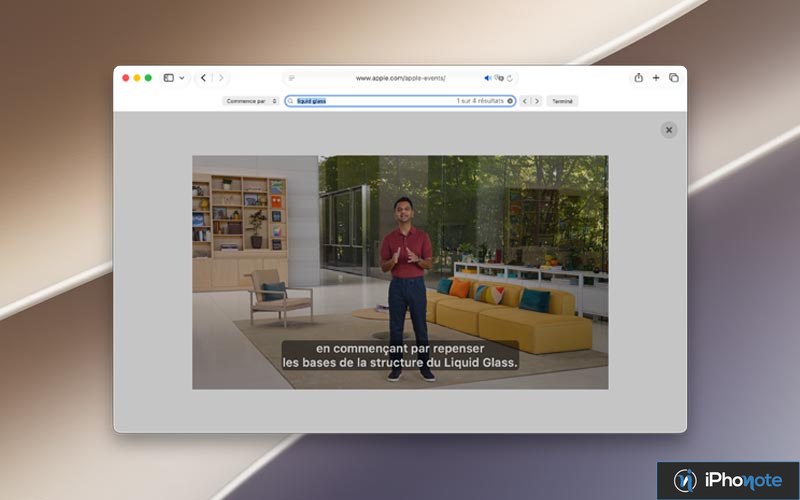800x500 pixels.
Task: Click the subtitle line ending 'Liquid Glass.'
Action: (x=400, y=363)
